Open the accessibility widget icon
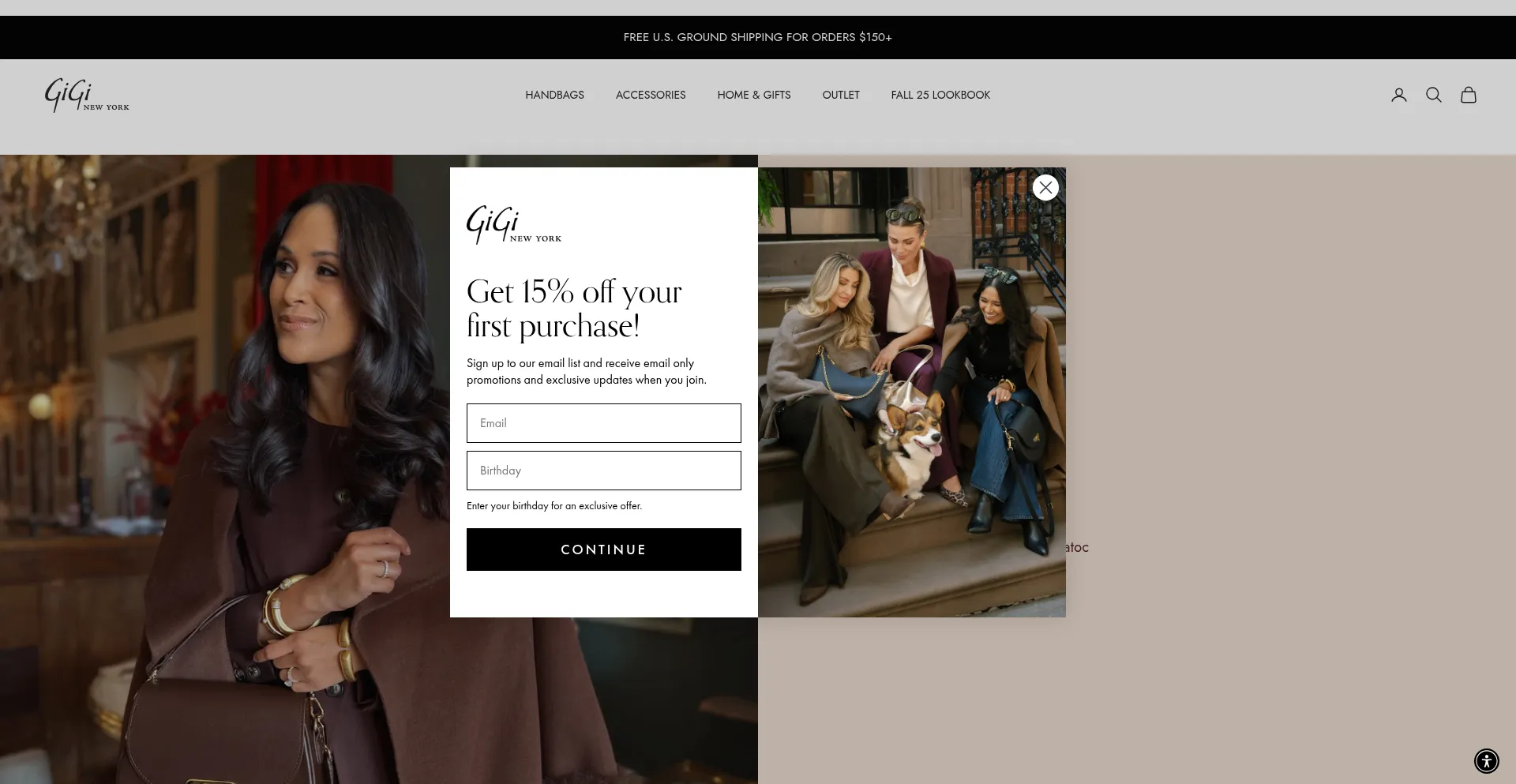This screenshot has height=784, width=1516. (x=1486, y=761)
